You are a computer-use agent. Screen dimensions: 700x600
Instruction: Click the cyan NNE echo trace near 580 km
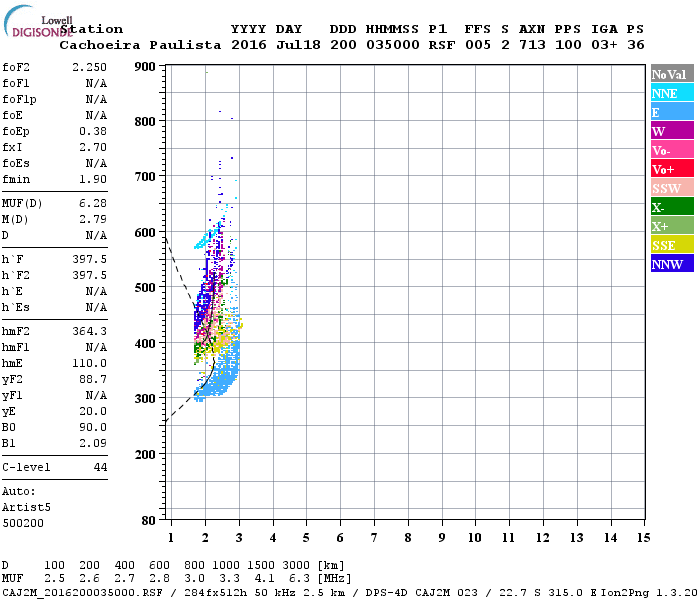(206, 238)
